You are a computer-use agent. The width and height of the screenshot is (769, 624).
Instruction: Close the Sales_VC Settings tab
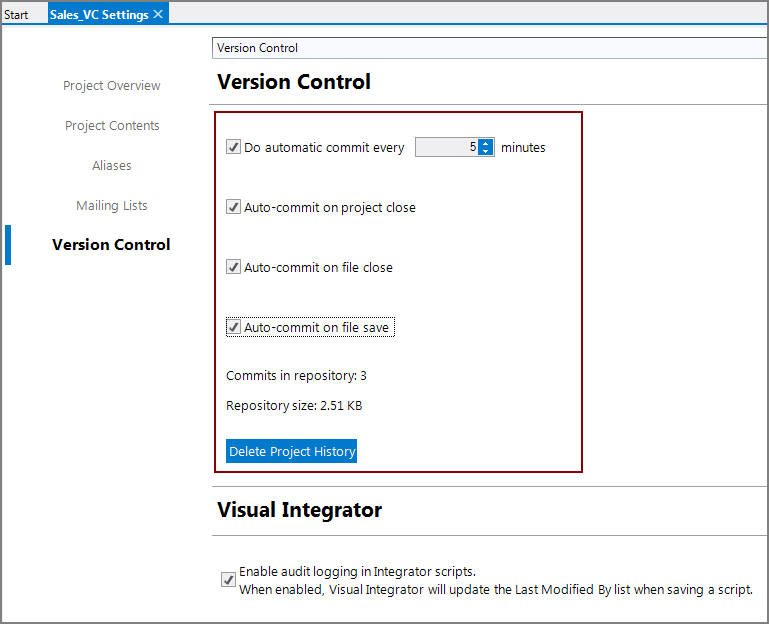pos(158,15)
